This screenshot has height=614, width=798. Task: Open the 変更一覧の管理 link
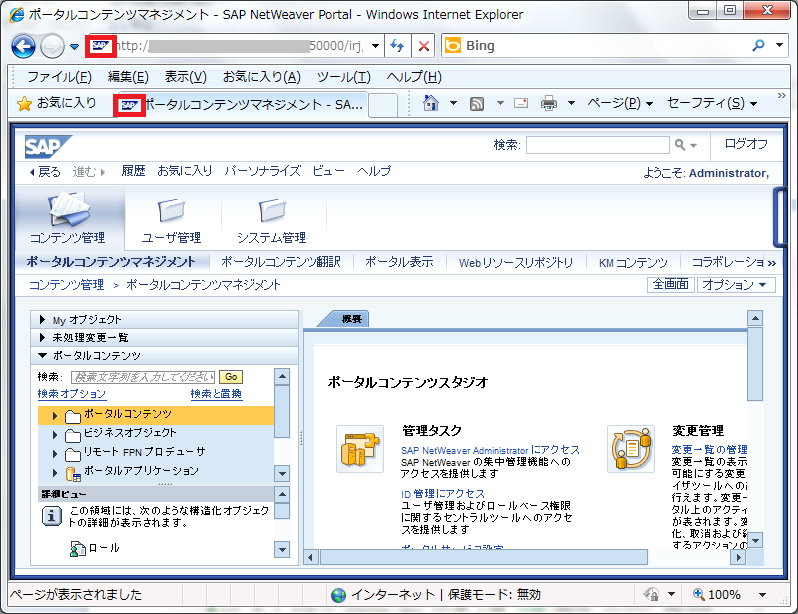pyautogui.click(x=709, y=450)
